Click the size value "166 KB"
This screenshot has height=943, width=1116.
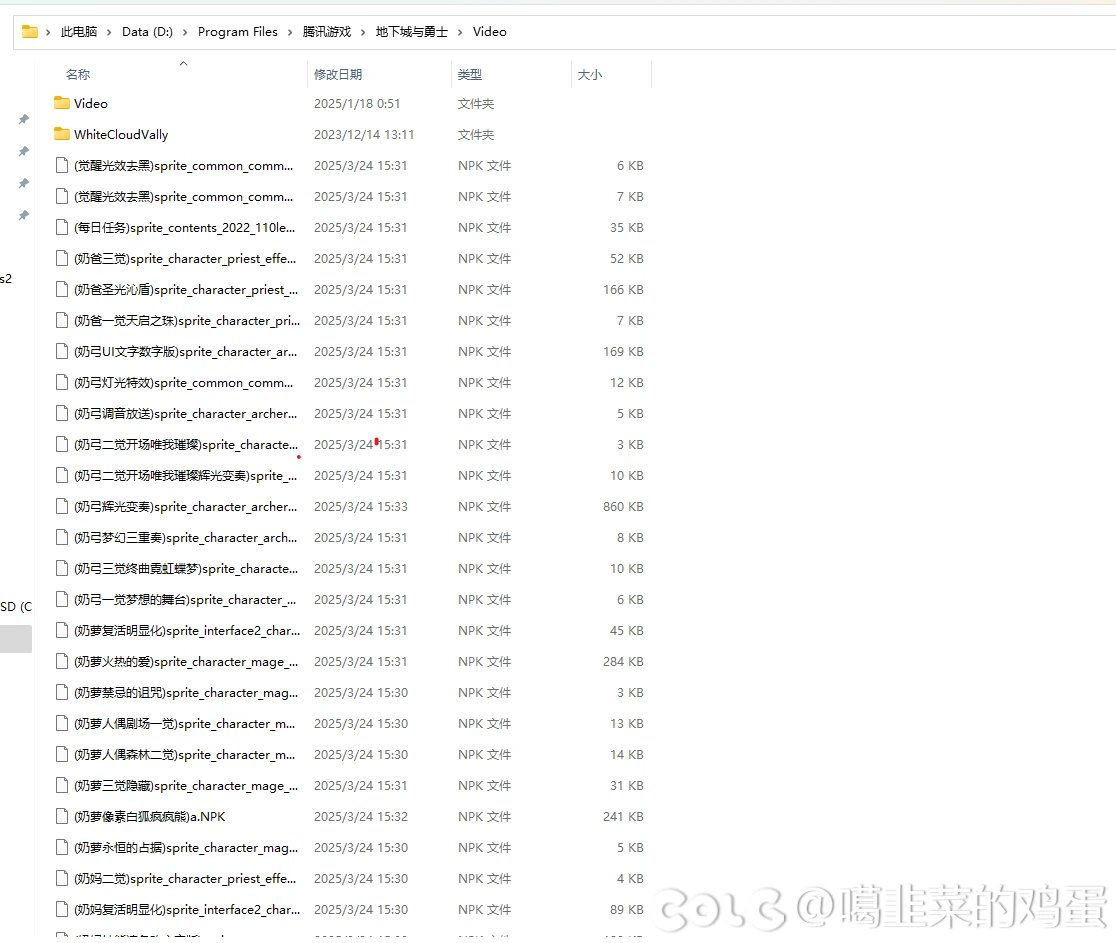(623, 290)
